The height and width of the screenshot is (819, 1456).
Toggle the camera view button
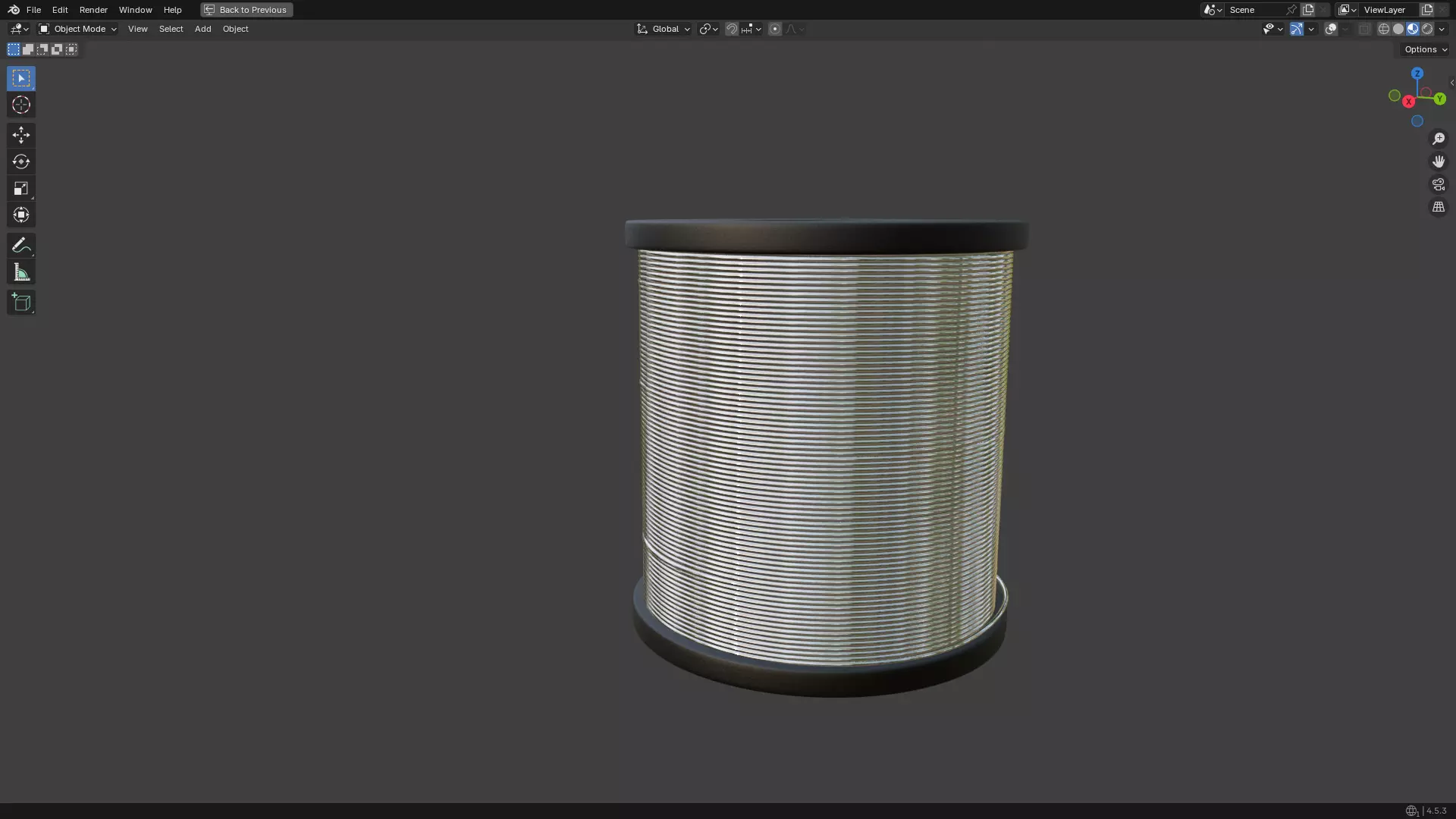pyautogui.click(x=1439, y=184)
